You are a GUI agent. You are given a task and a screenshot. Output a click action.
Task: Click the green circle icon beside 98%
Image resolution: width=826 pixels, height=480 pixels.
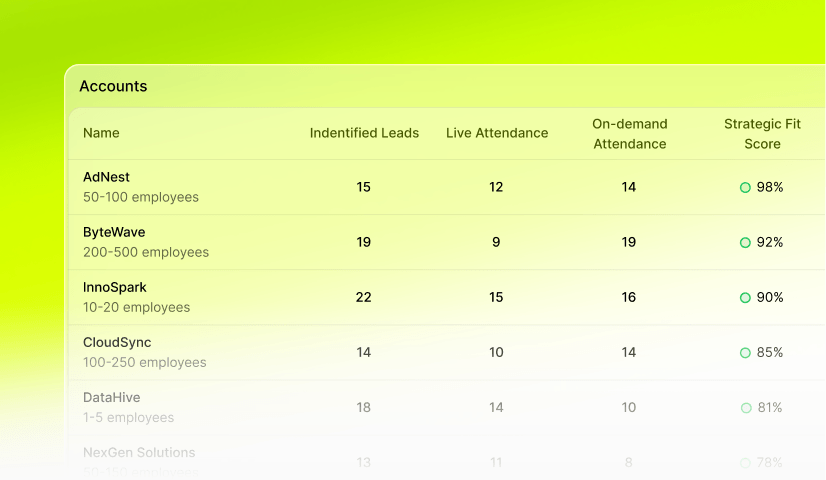[x=745, y=187]
